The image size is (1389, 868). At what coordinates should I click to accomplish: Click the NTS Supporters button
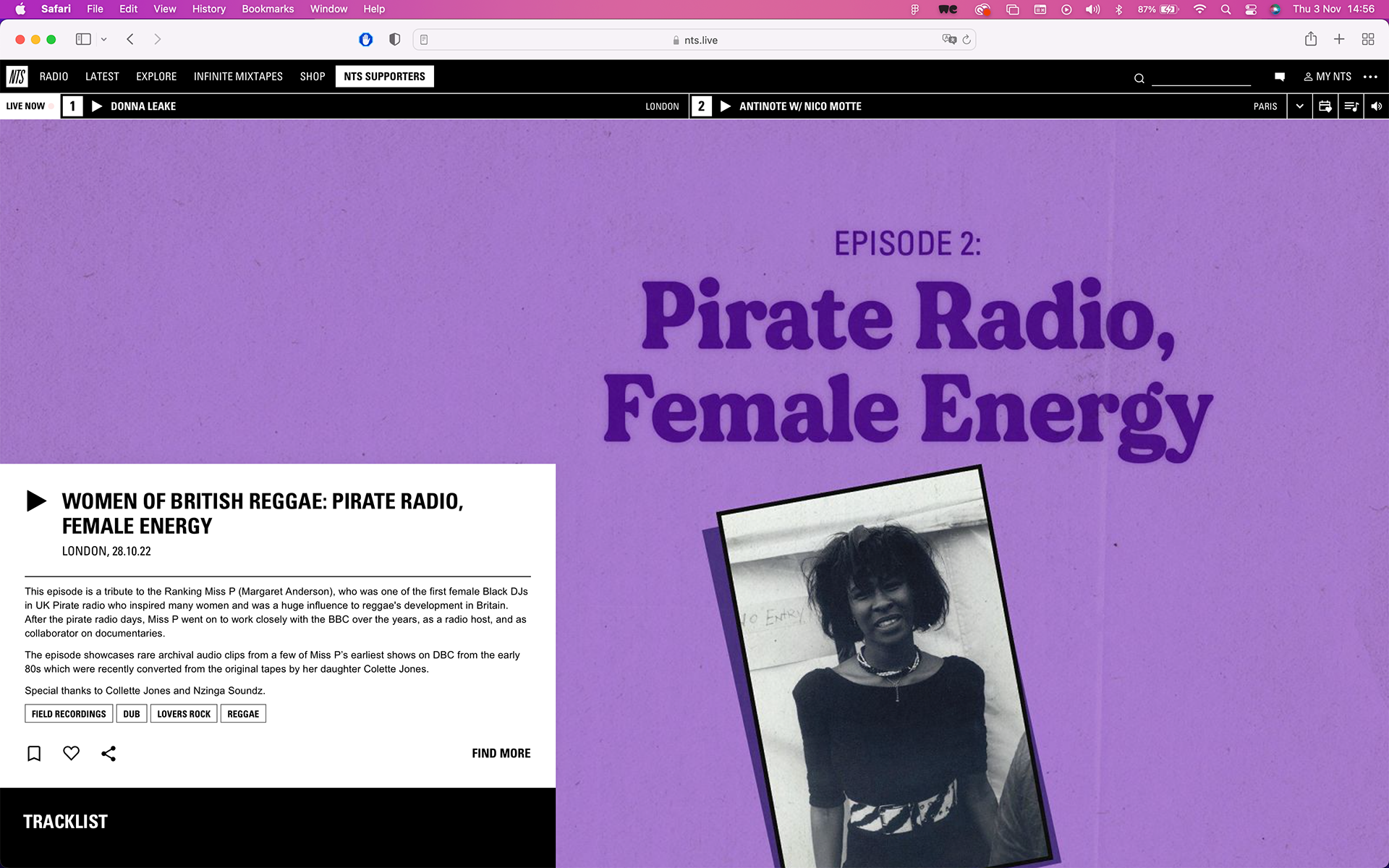(x=385, y=77)
